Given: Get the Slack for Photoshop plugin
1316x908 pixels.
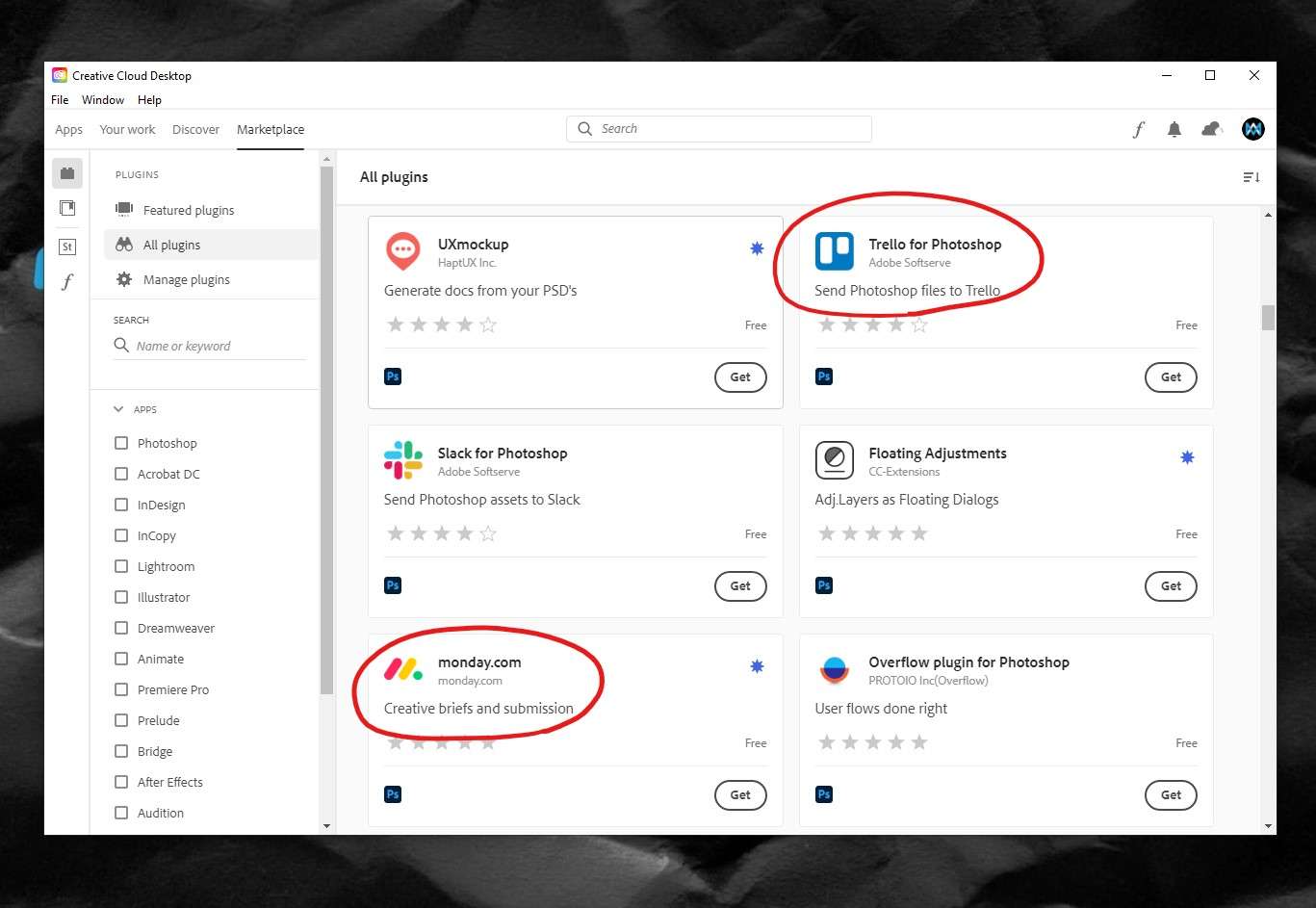Looking at the screenshot, I should point(740,586).
